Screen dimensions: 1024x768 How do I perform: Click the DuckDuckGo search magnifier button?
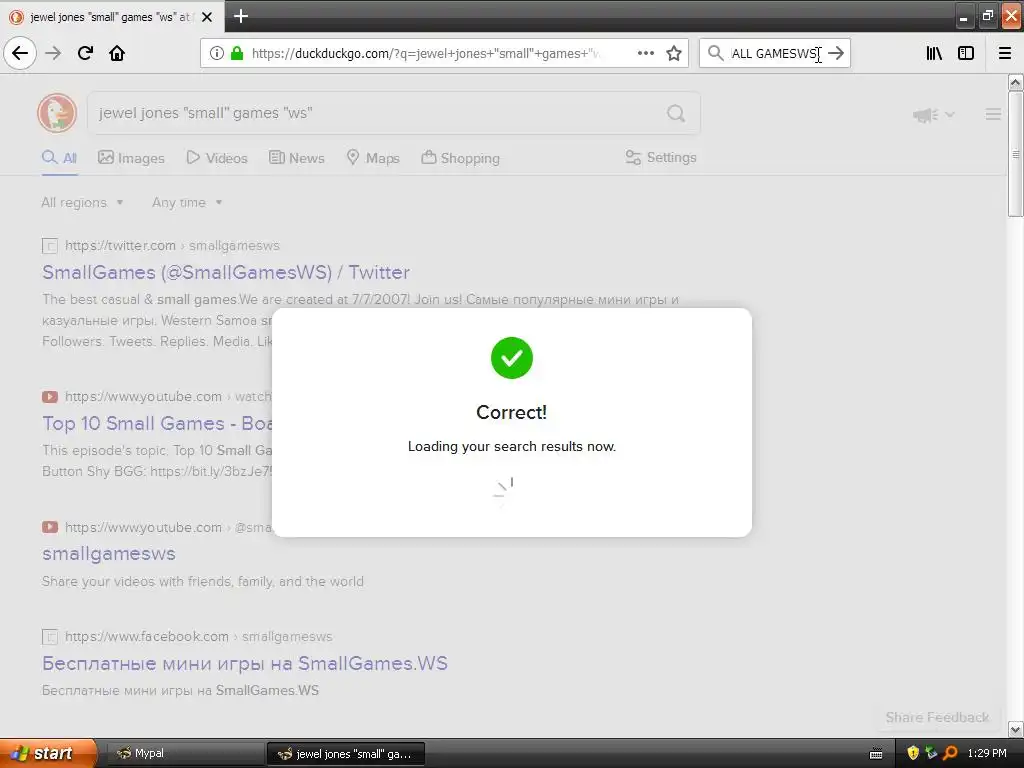point(676,114)
